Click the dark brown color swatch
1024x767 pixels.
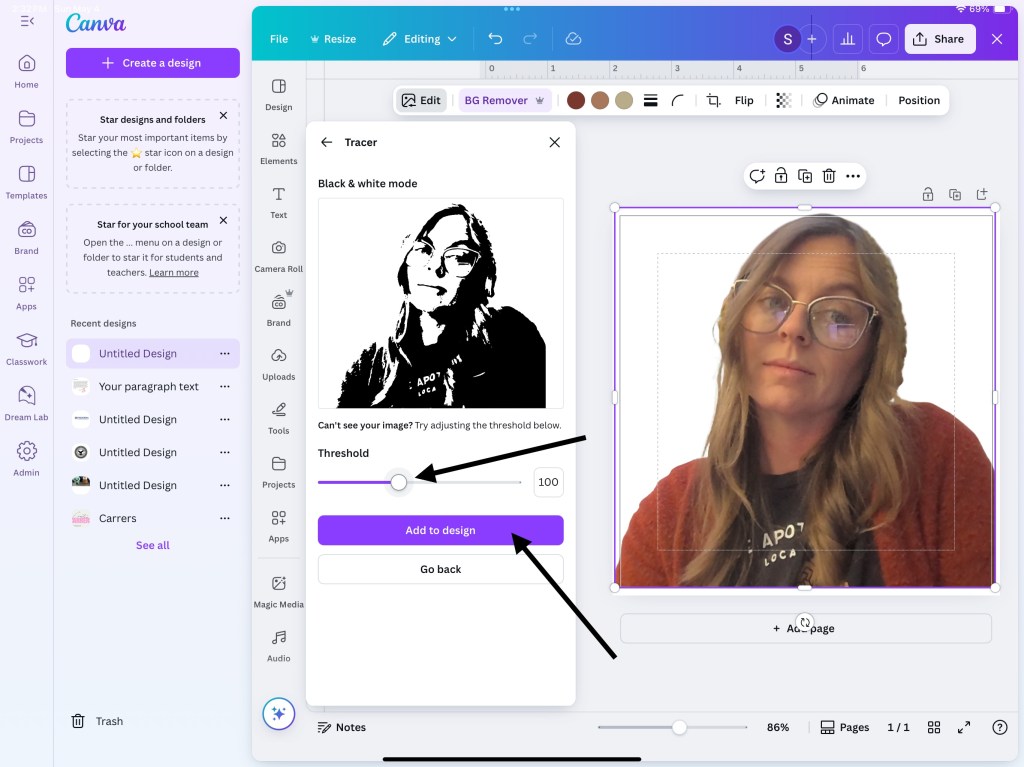(576, 100)
